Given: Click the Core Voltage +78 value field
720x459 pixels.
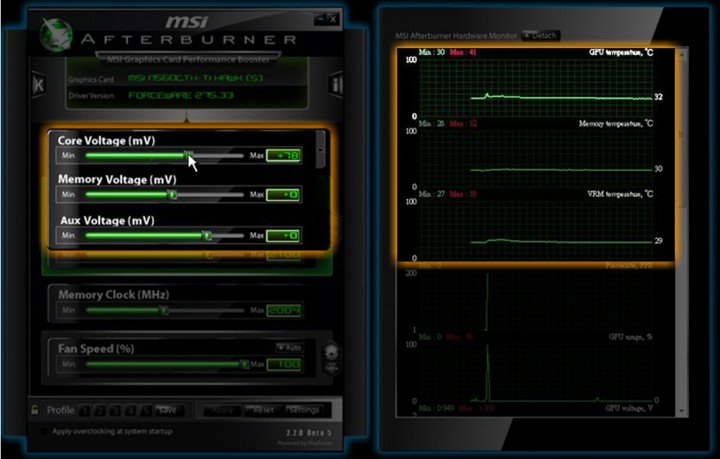Looking at the screenshot, I should click(x=283, y=156).
